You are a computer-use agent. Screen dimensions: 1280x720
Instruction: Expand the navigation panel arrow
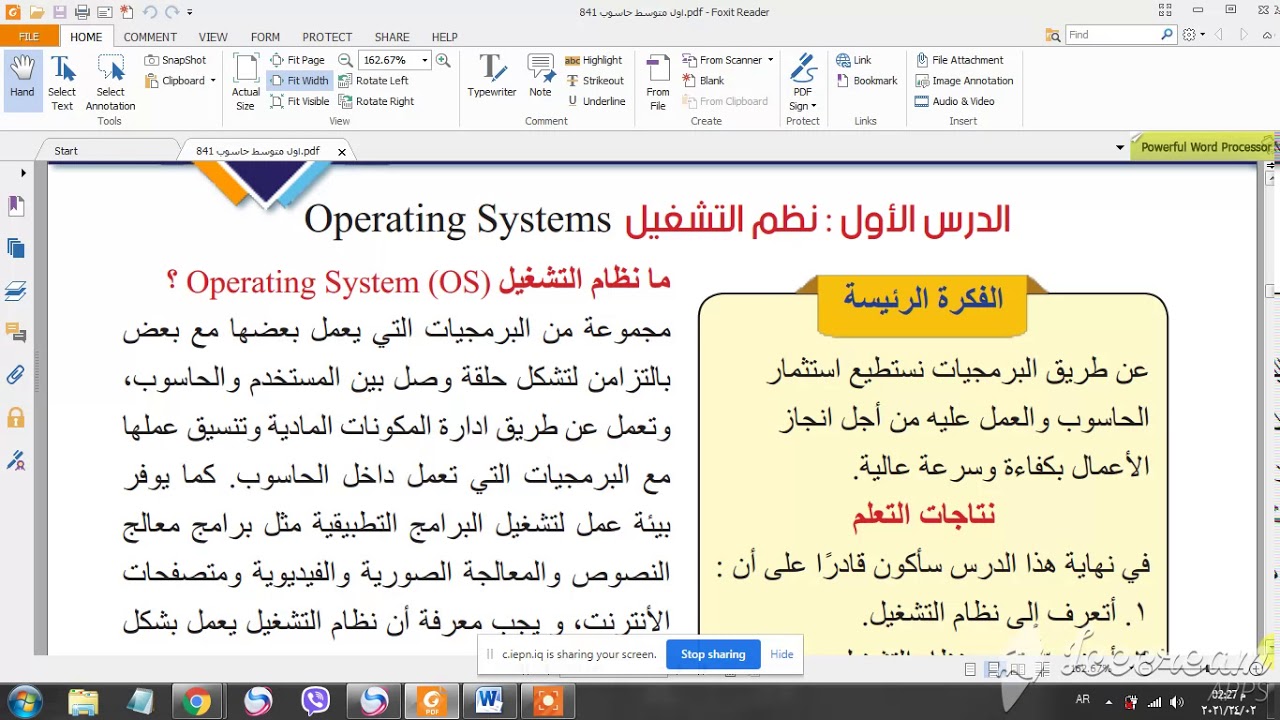[23, 173]
